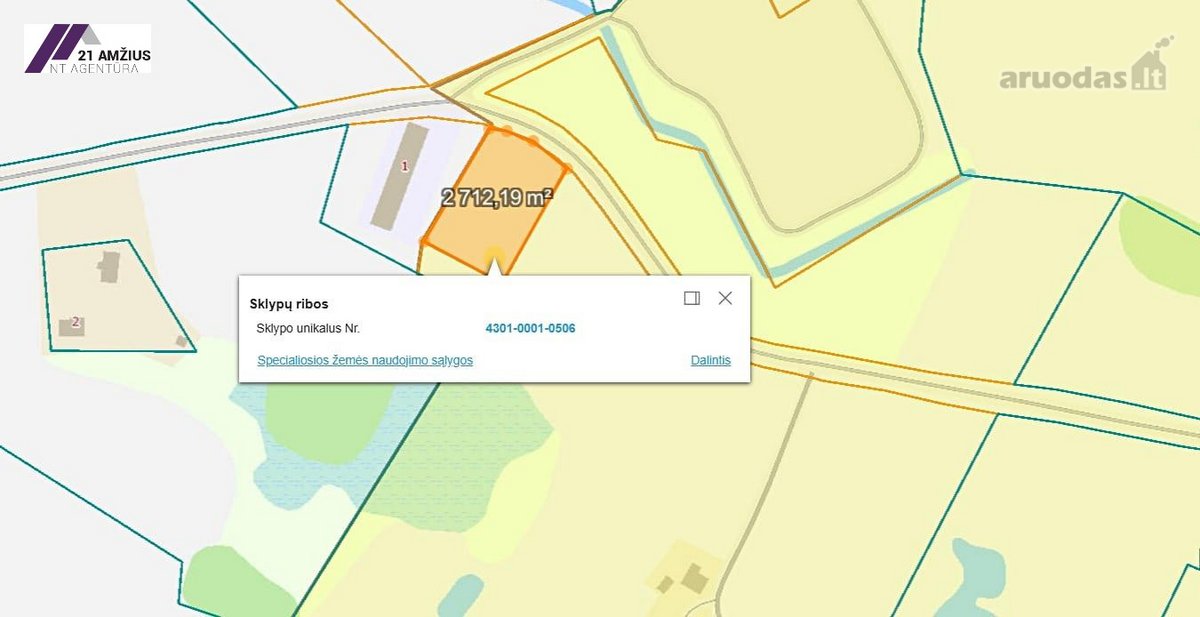Close the Sklypų ribos popup
The height and width of the screenshot is (617, 1200).
coord(725,298)
